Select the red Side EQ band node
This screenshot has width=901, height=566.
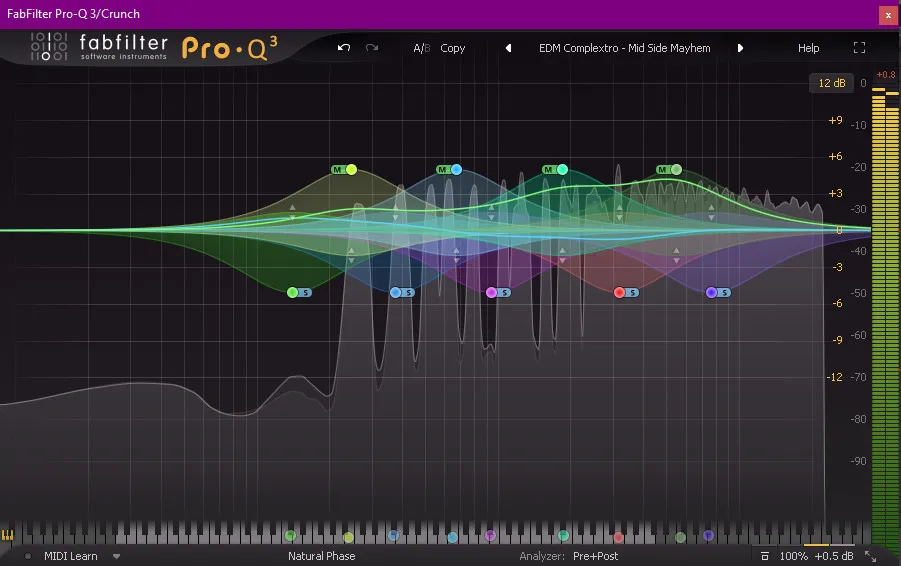pyautogui.click(x=619, y=292)
